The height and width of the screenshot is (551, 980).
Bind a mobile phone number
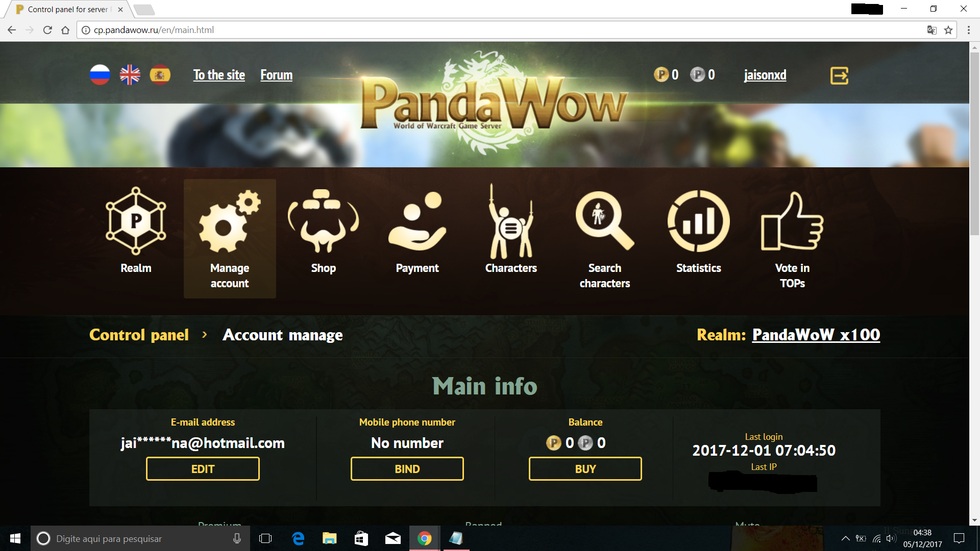(x=407, y=469)
